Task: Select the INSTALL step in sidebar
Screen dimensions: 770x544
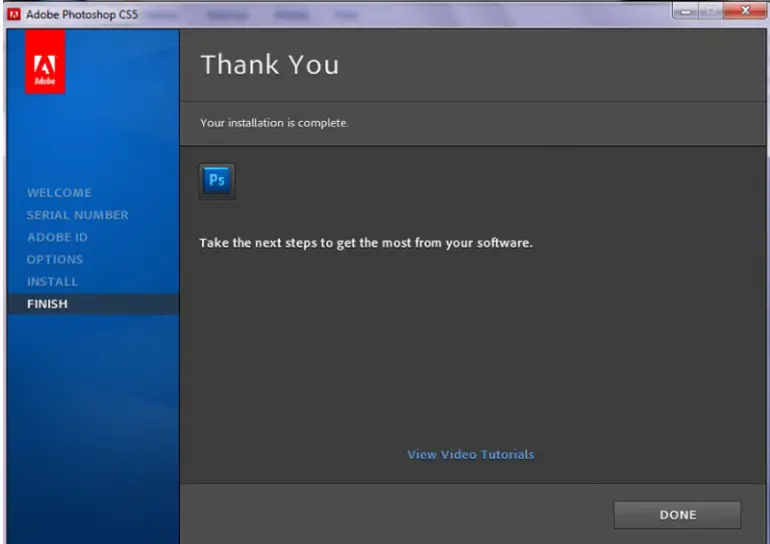Action: pyautogui.click(x=52, y=281)
